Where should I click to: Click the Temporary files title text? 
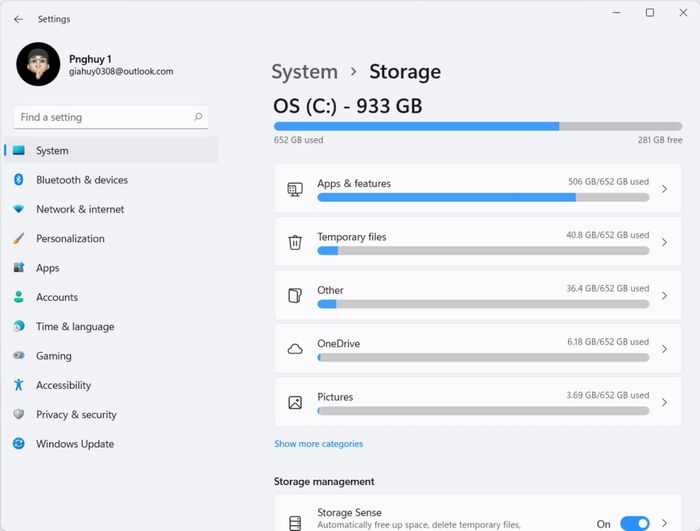click(352, 237)
